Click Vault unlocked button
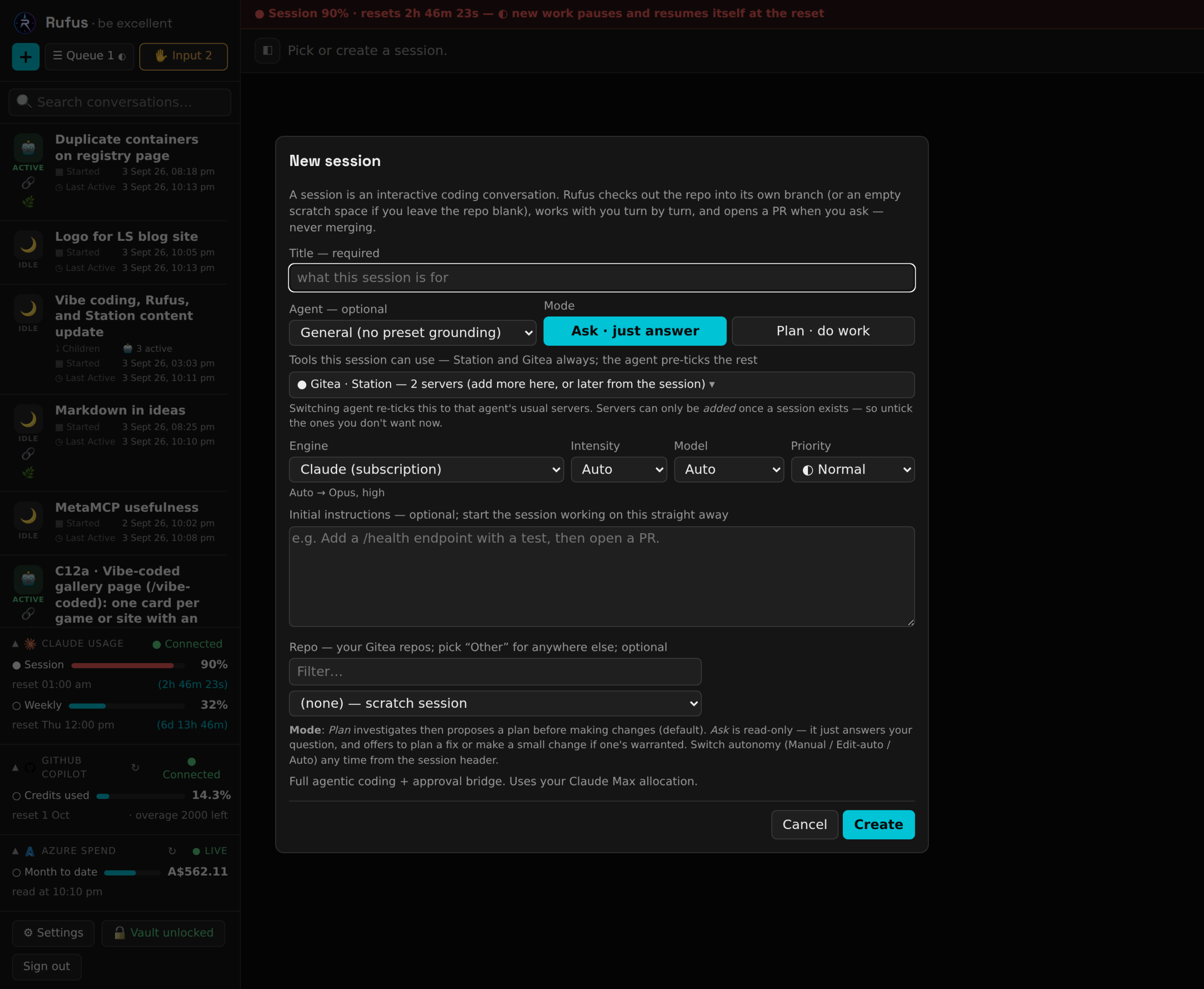The width and height of the screenshot is (1204, 989). (164, 933)
